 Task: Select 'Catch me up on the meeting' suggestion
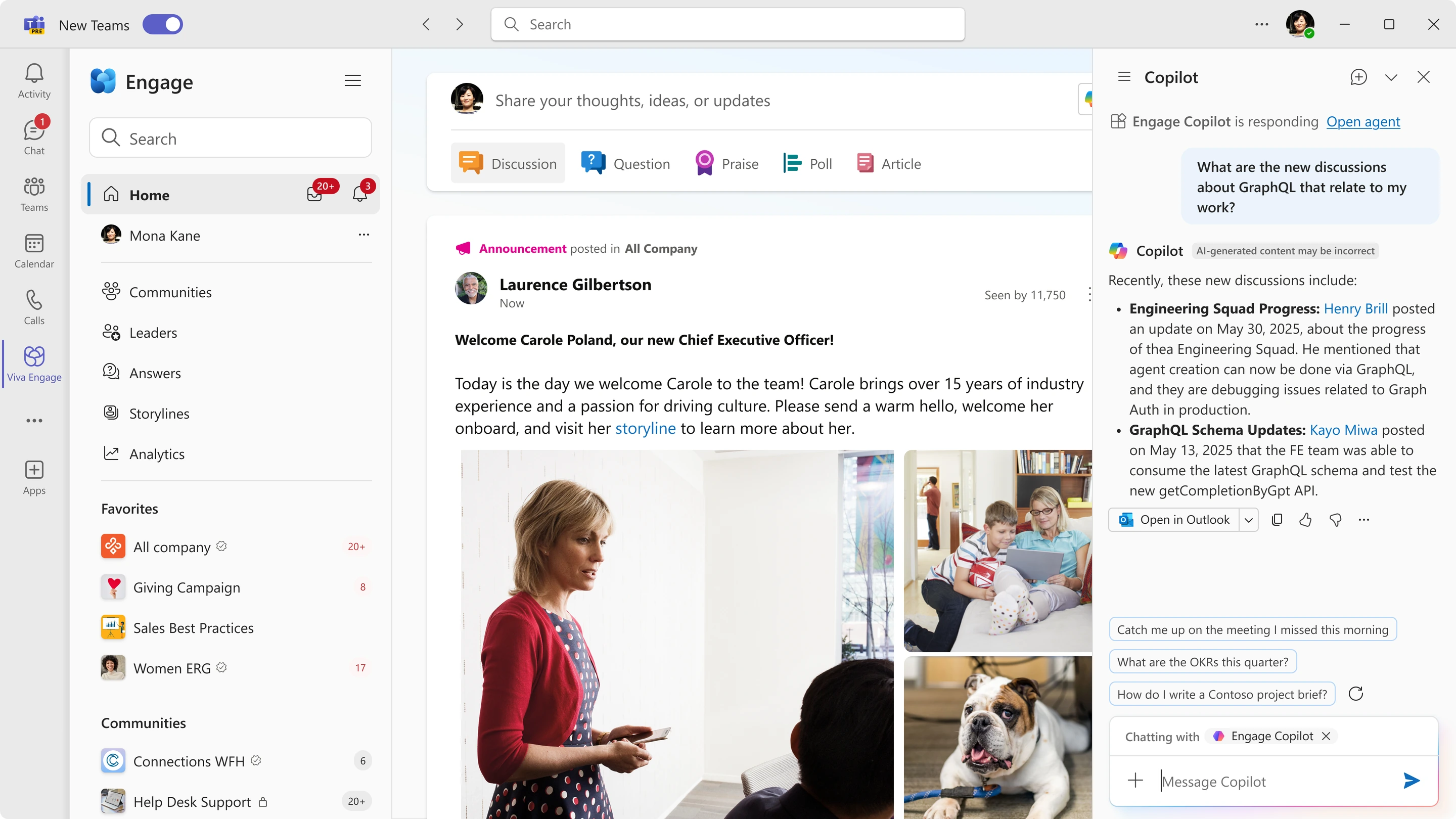click(1253, 629)
